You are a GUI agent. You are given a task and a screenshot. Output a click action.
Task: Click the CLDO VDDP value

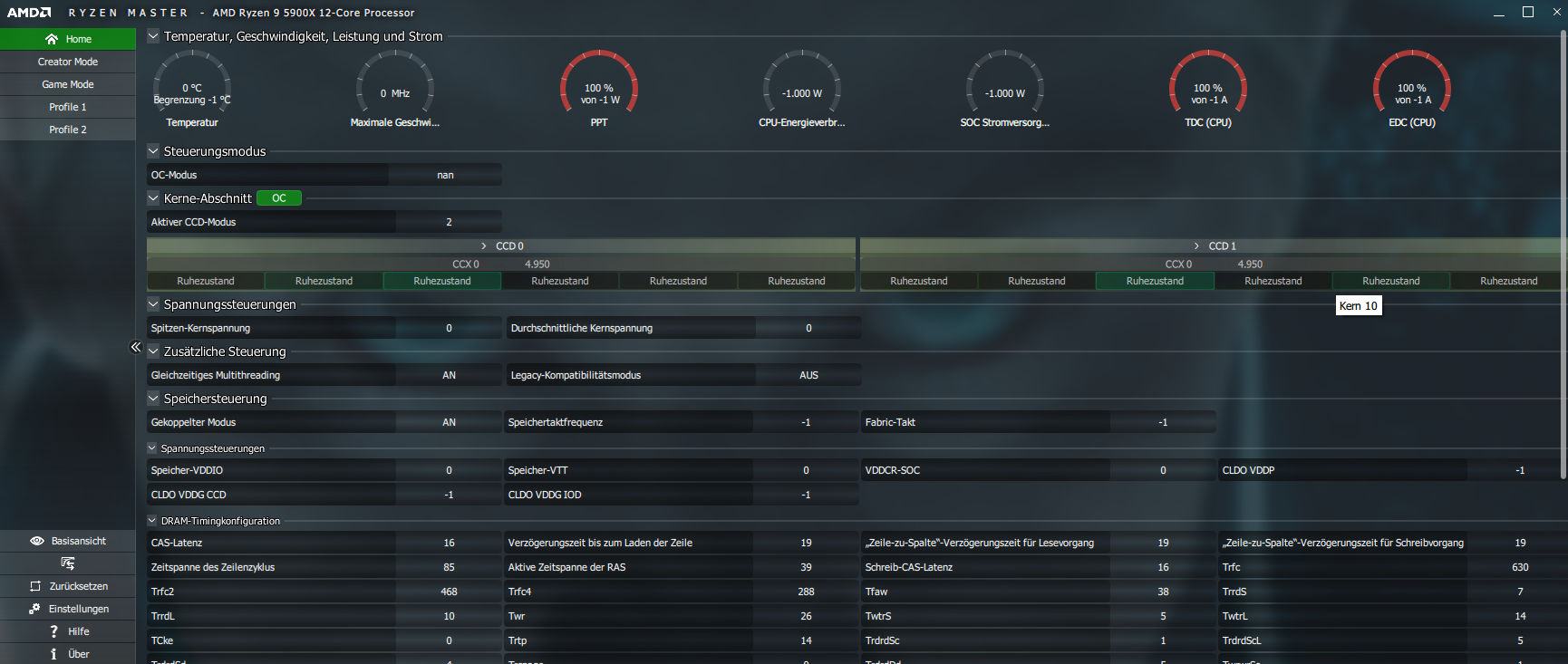[1520, 470]
